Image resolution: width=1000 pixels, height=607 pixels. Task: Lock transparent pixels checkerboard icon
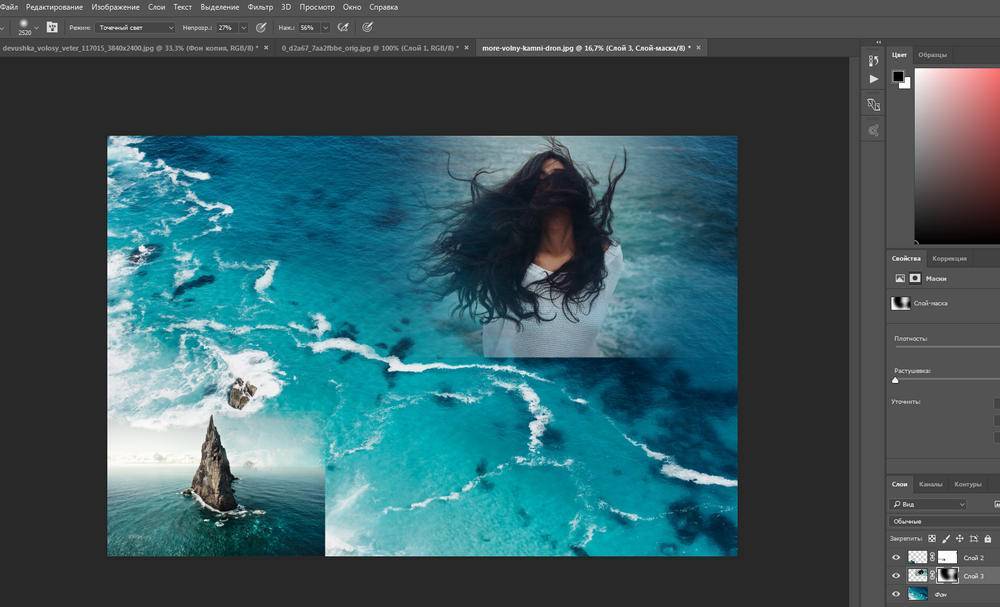pos(932,539)
